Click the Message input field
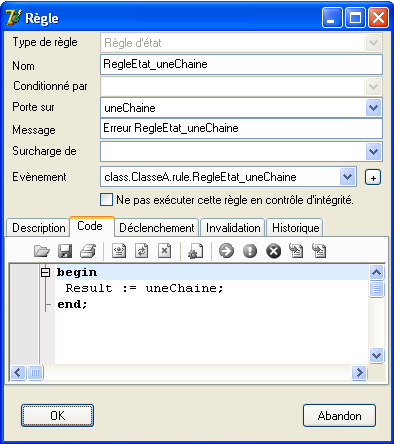Viewport: 394px width, 444px height. pyautogui.click(x=241, y=128)
